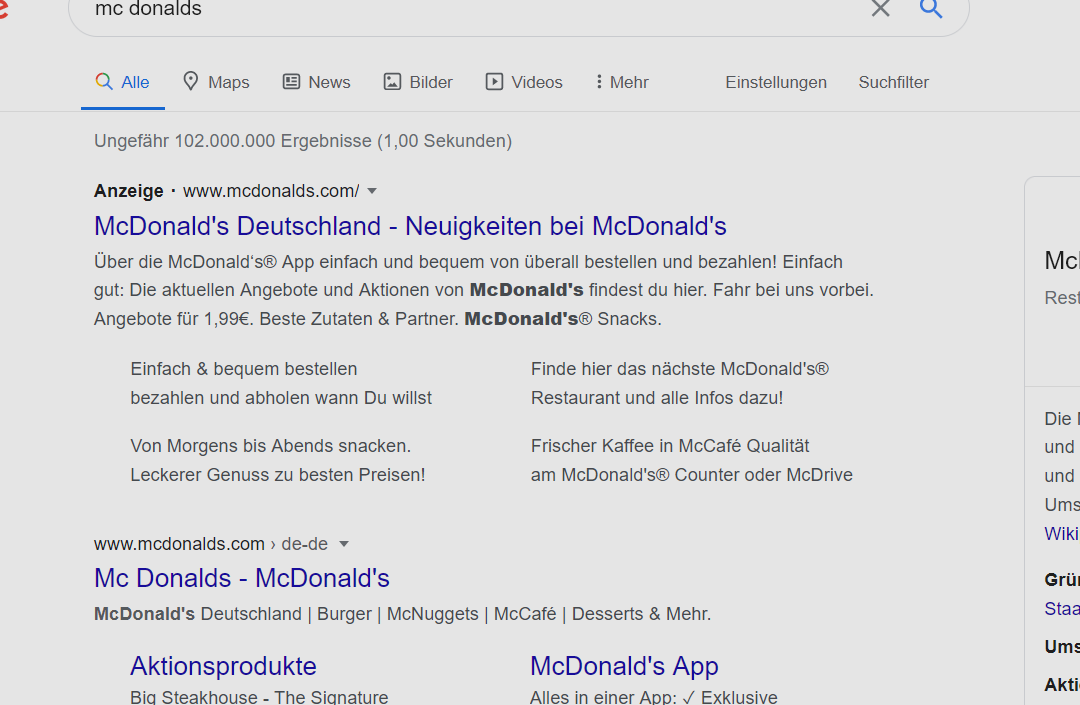
Task: Open the News tab
Action: [x=317, y=82]
